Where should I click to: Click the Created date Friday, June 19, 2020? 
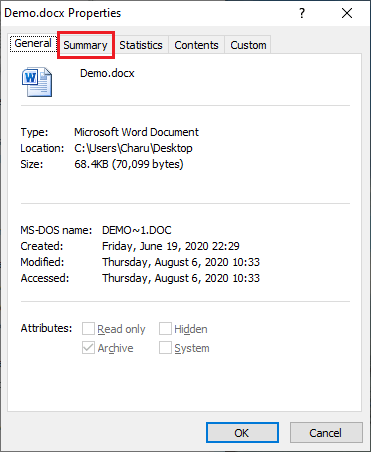point(171,246)
